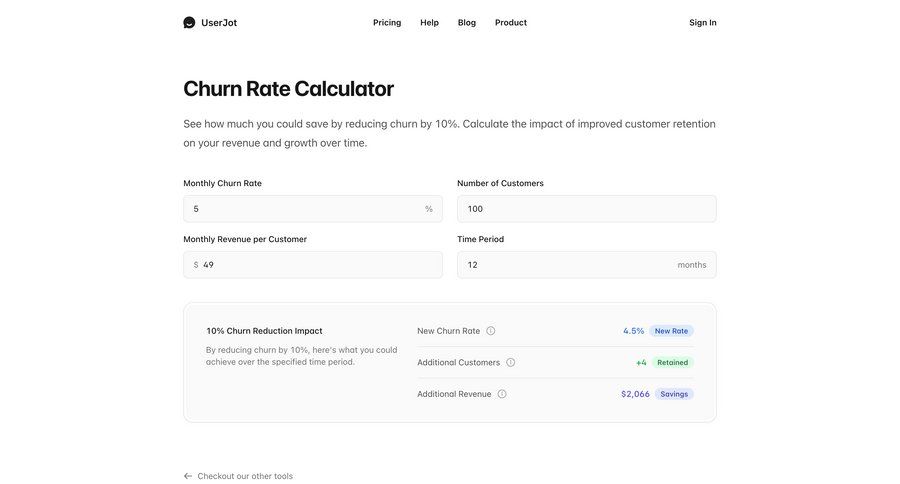Focus the Monthly Churn Rate input field

pyautogui.click(x=305, y=209)
